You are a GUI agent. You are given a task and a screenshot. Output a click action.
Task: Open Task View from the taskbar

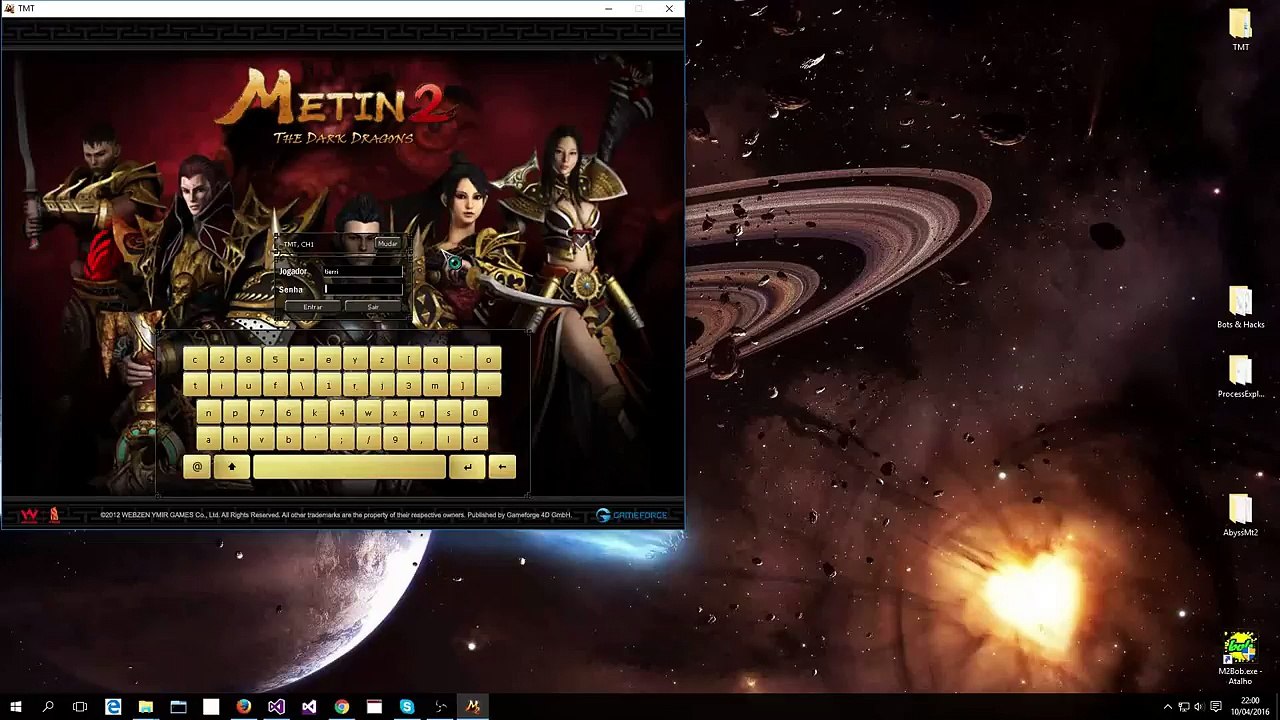[x=80, y=707]
